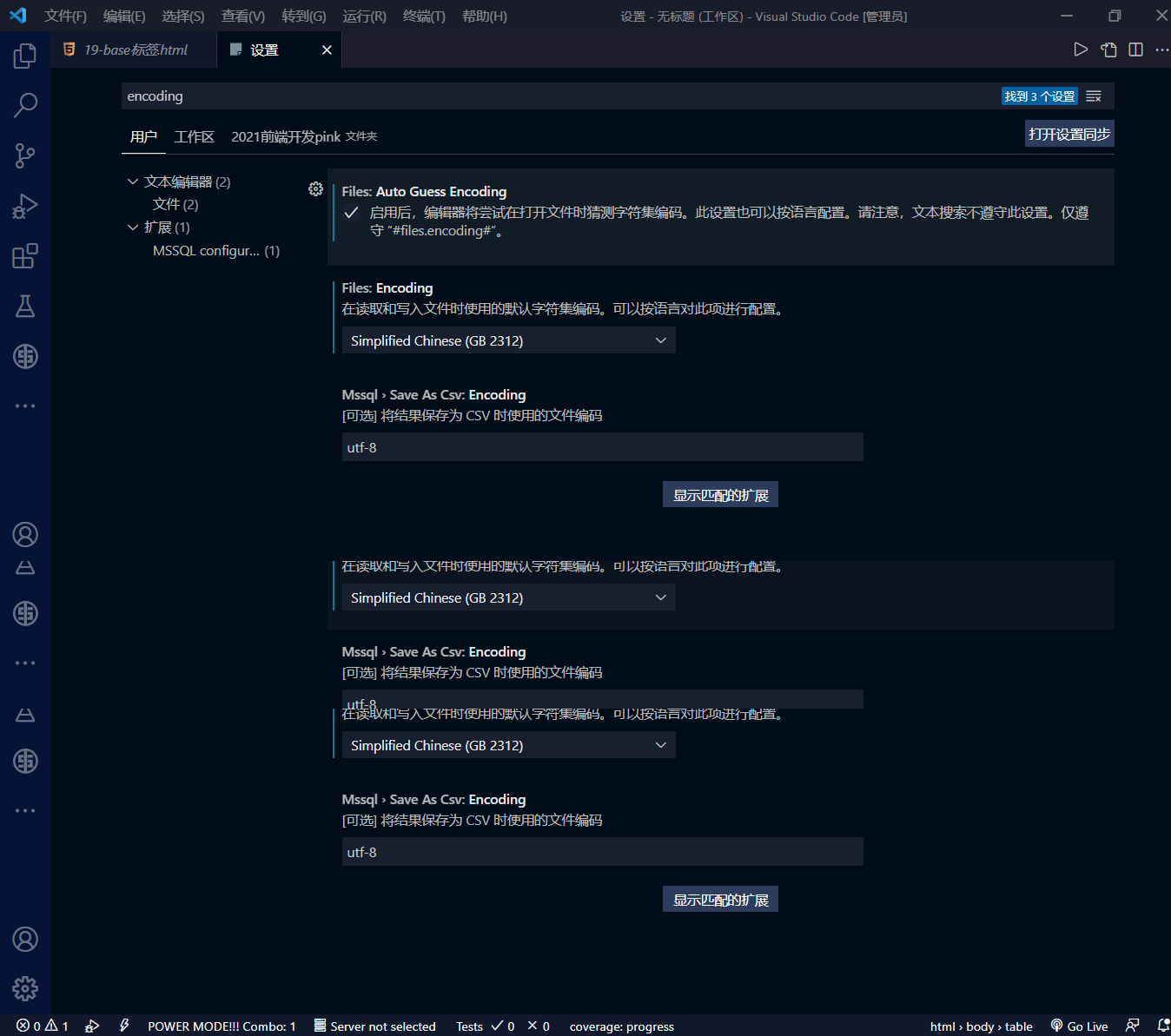Click POWER MODE!!! Combo status item
The image size is (1171, 1036).
point(222,1026)
